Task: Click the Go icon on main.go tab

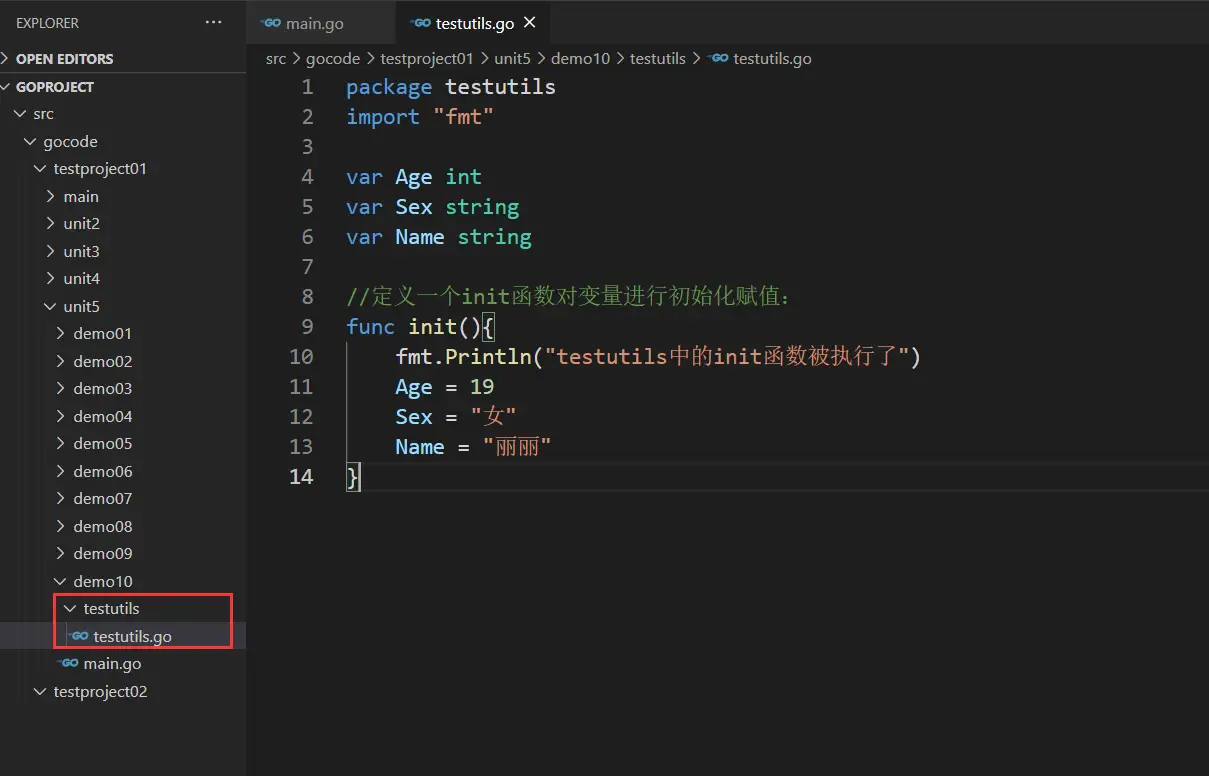Action: 270,23
